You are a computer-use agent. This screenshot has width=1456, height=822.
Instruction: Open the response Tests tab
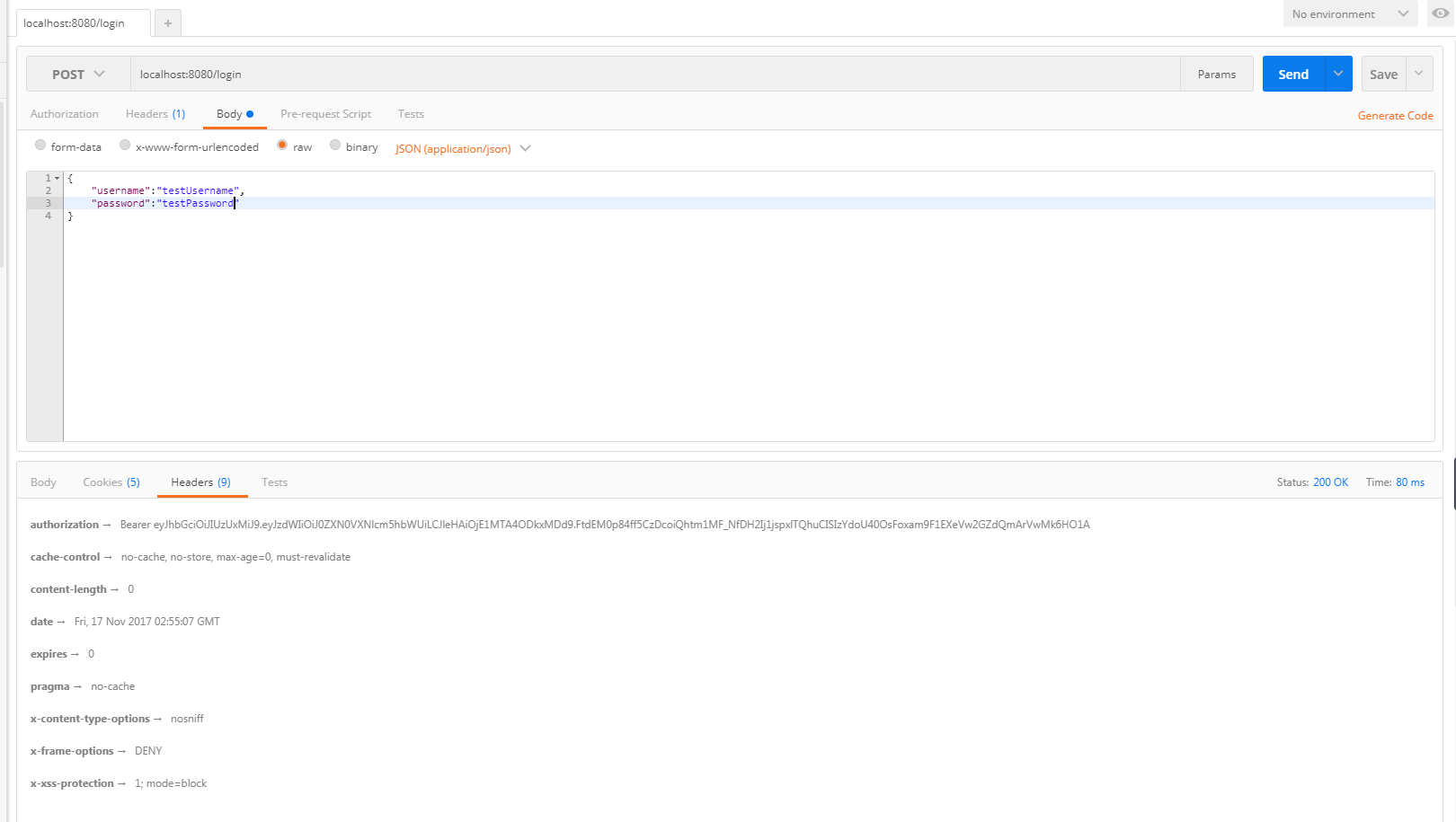click(x=274, y=482)
